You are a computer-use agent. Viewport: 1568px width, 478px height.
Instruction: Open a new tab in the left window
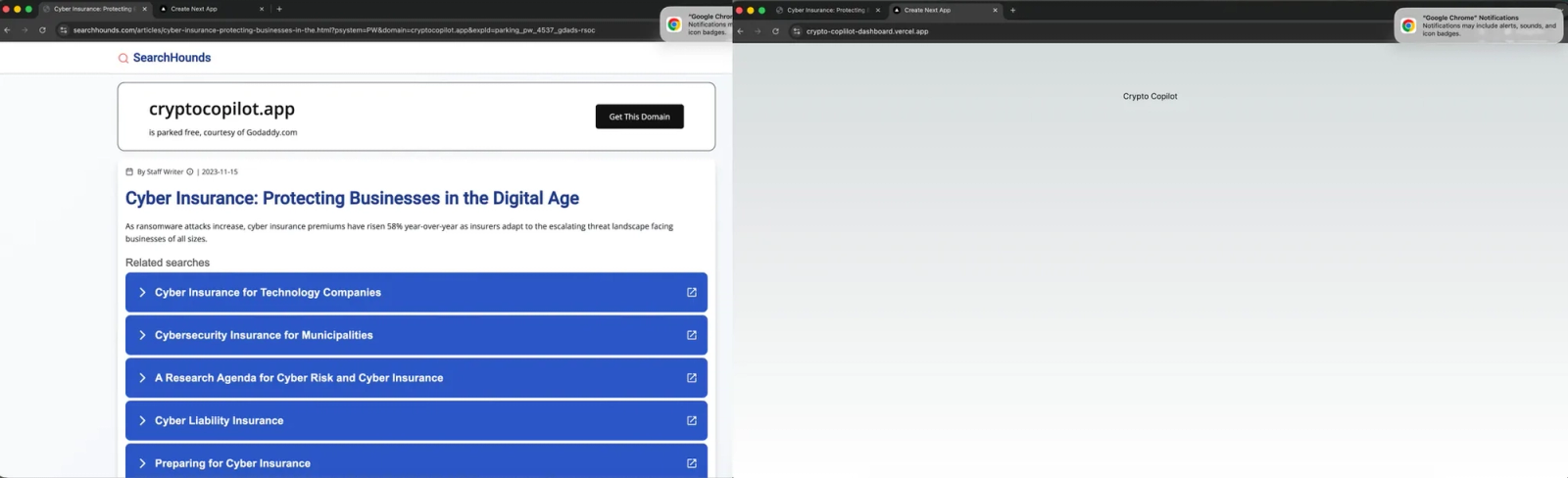pos(279,9)
